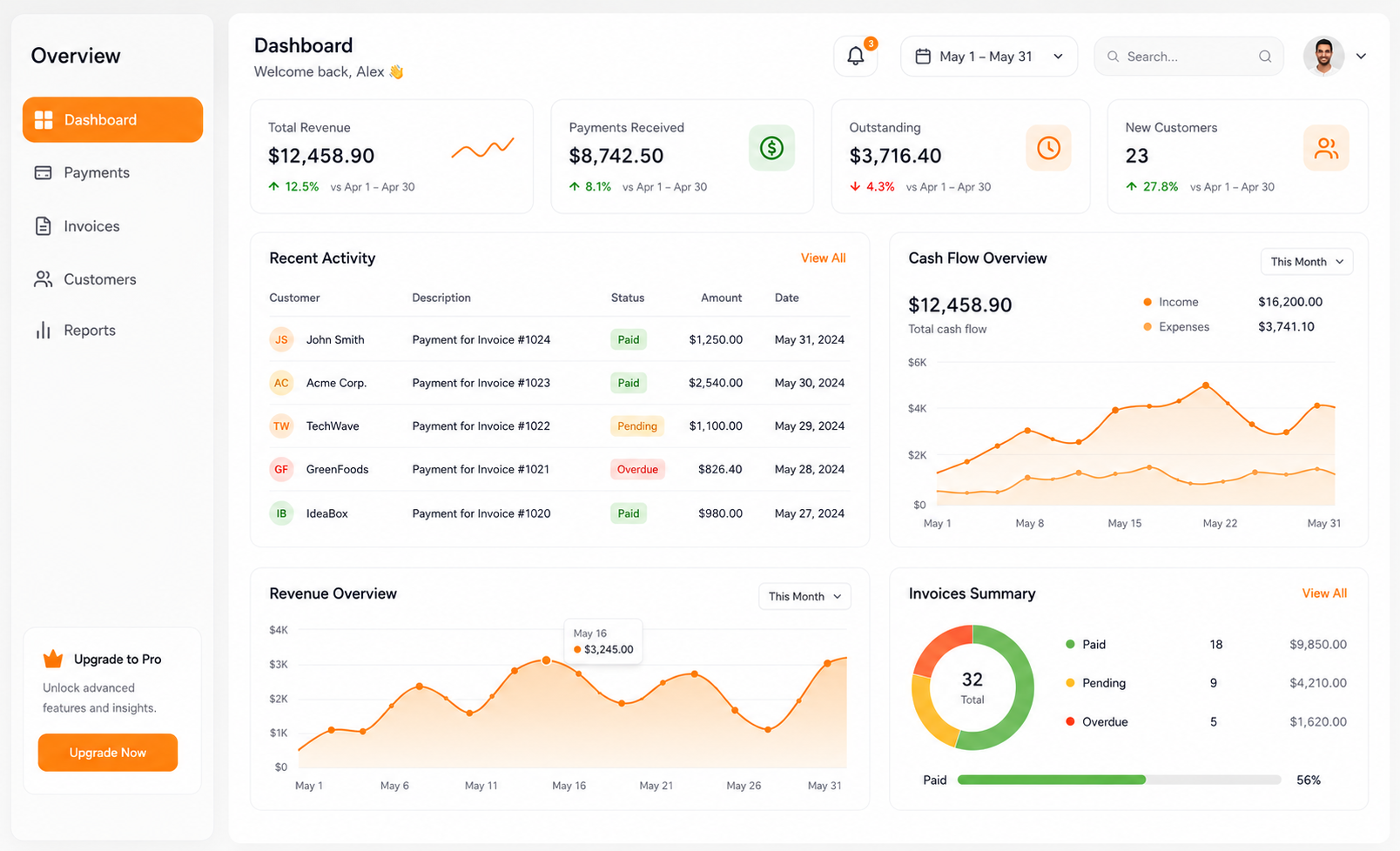Expand the profile menu chevron
The height and width of the screenshot is (851, 1400).
(x=1361, y=57)
